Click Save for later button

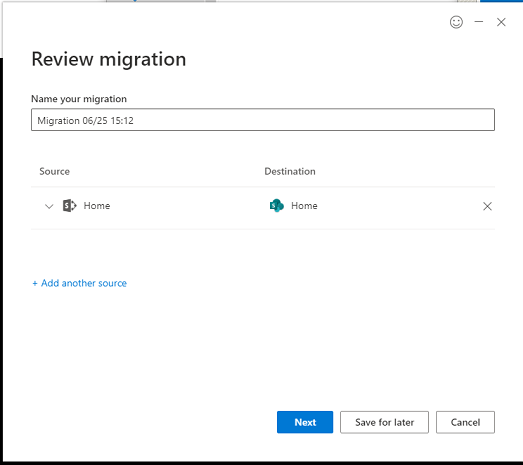384,422
